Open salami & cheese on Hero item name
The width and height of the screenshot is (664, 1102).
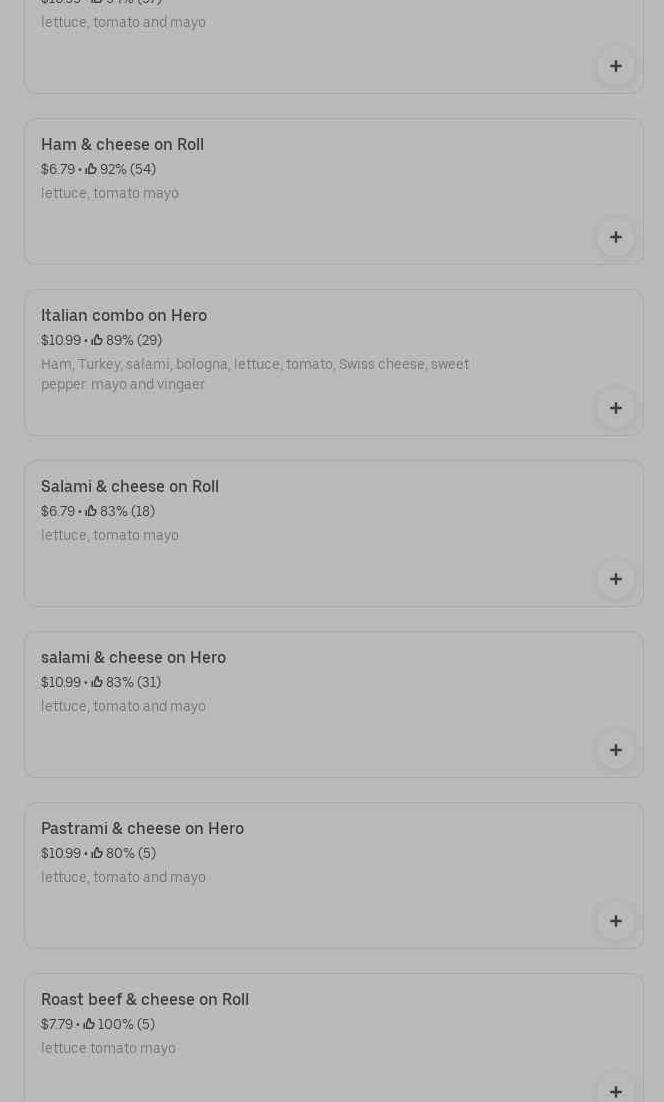coord(133,658)
